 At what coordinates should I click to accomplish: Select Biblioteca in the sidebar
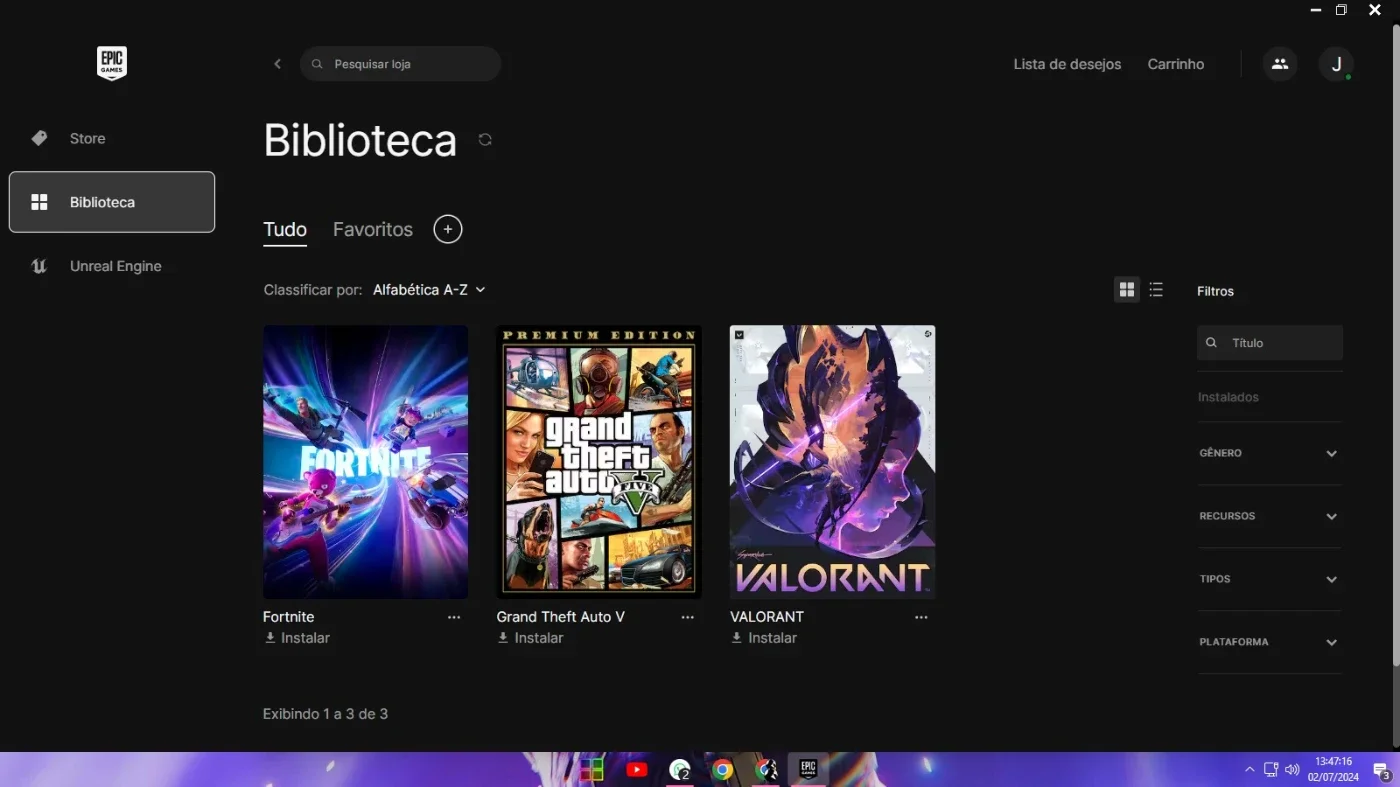point(112,202)
